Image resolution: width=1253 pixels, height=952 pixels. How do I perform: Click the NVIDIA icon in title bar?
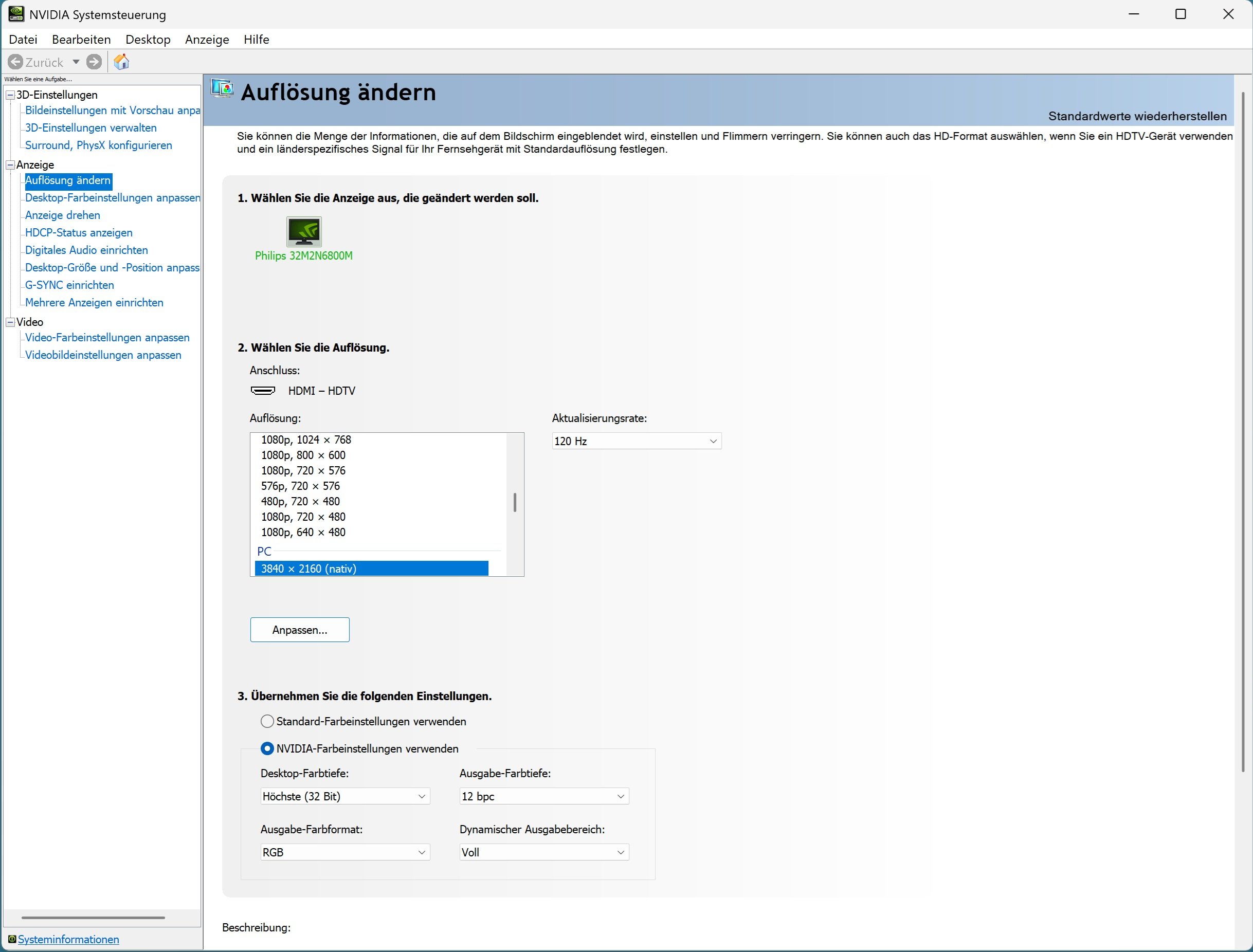pos(16,14)
